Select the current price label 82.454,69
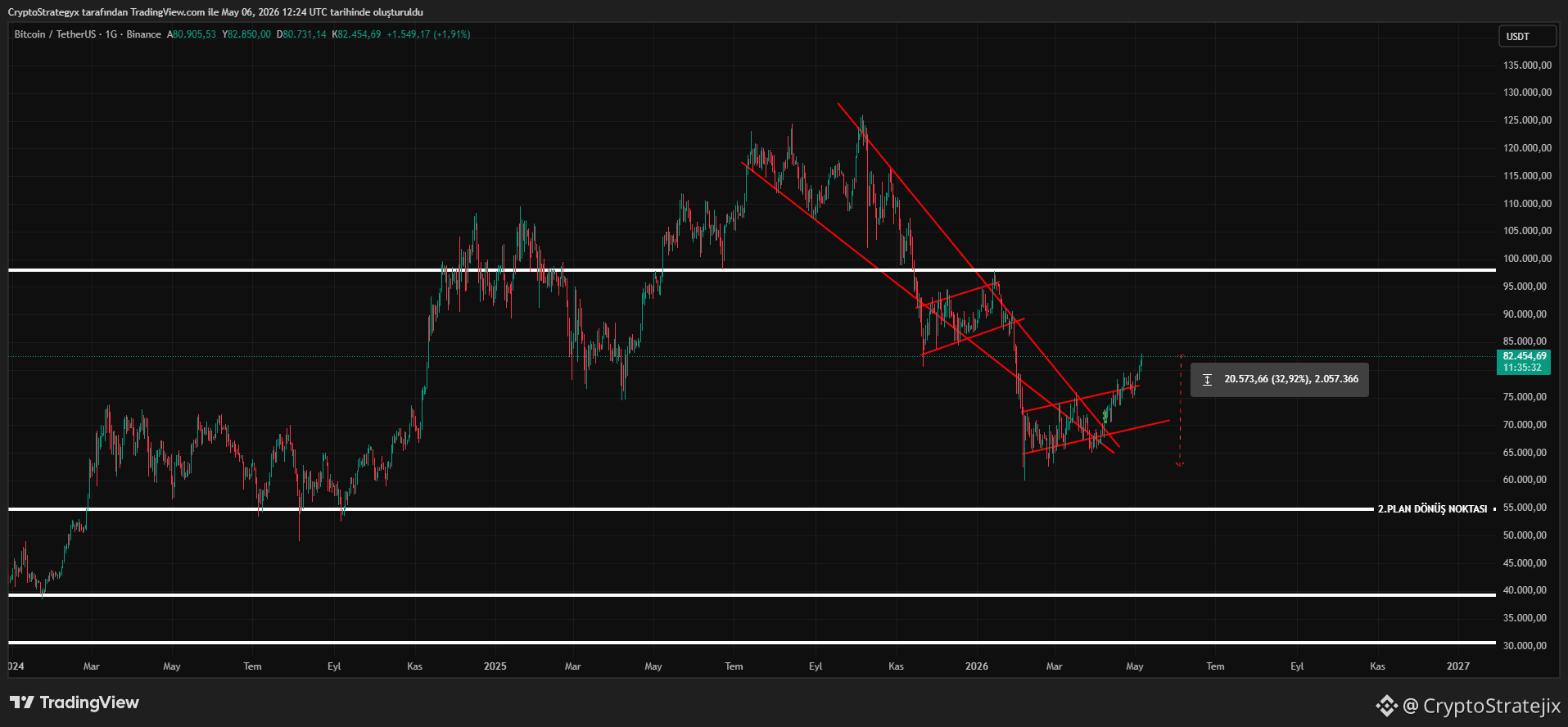This screenshot has height=727, width=1568. (1525, 356)
